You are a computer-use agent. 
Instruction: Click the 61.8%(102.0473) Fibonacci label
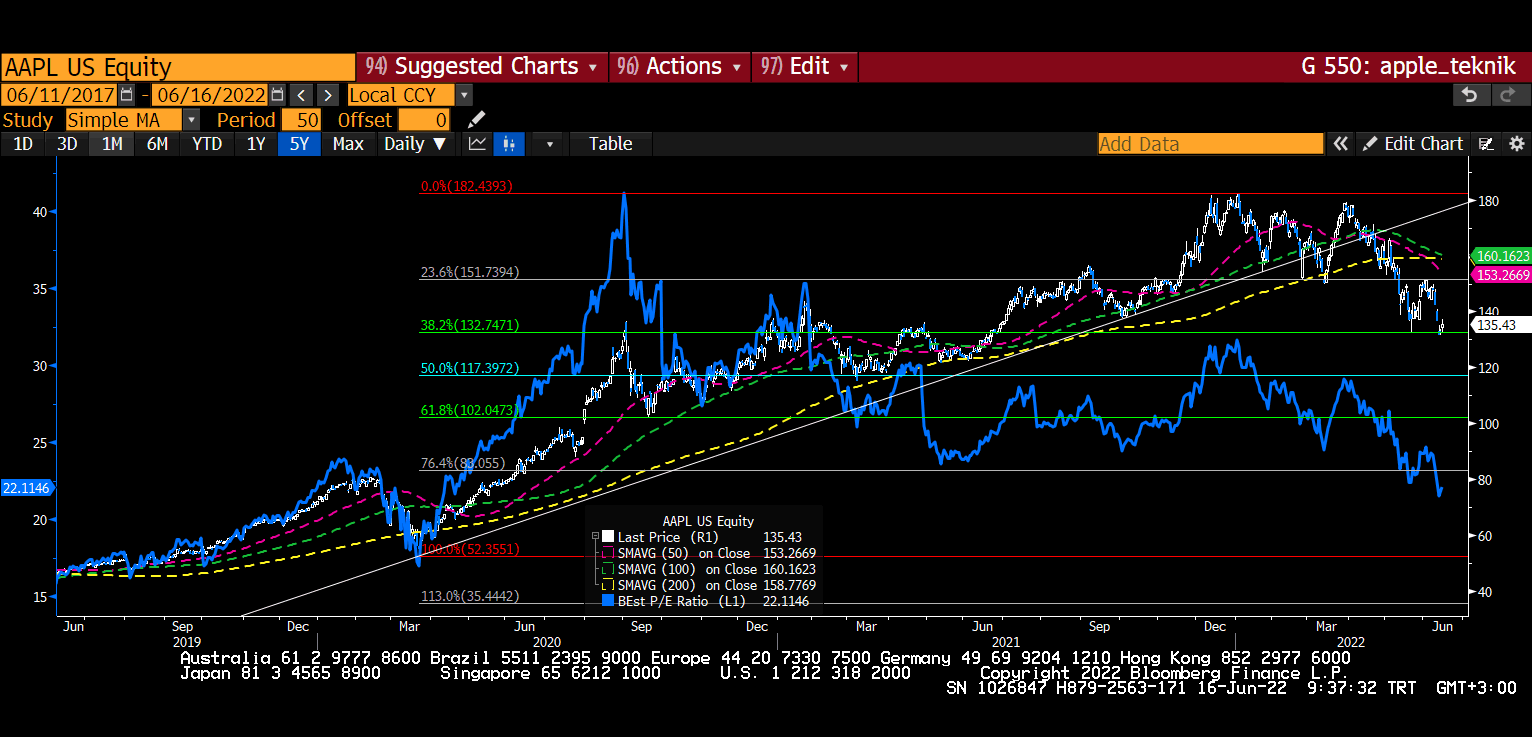tap(468, 410)
